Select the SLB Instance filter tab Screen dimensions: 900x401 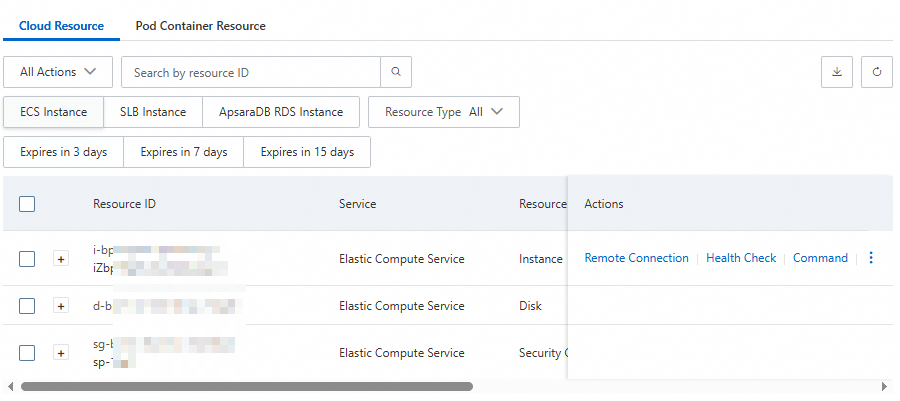[153, 112]
